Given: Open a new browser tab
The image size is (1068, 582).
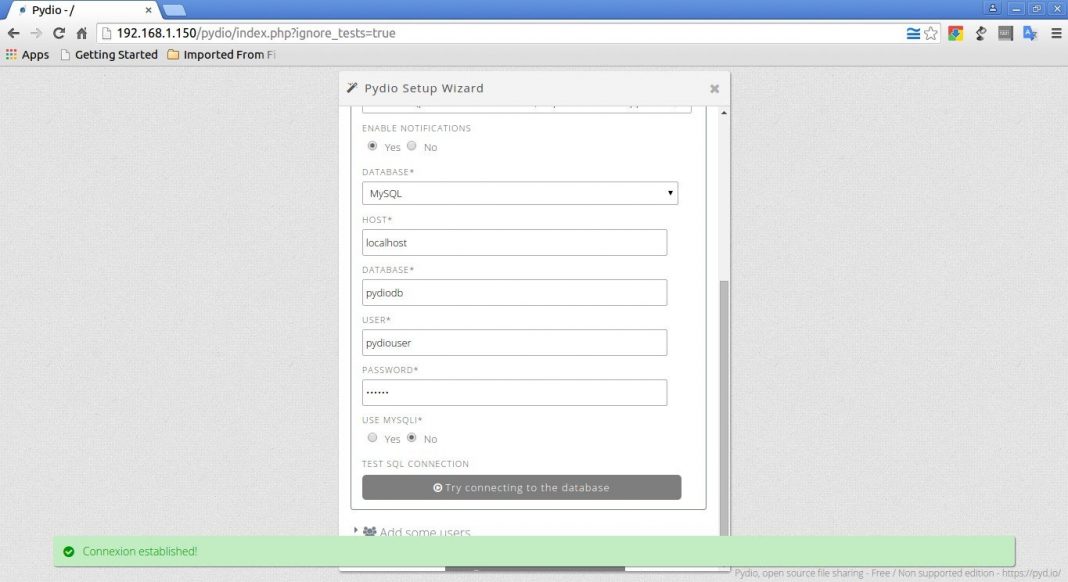Looking at the screenshot, I should coord(174,10).
